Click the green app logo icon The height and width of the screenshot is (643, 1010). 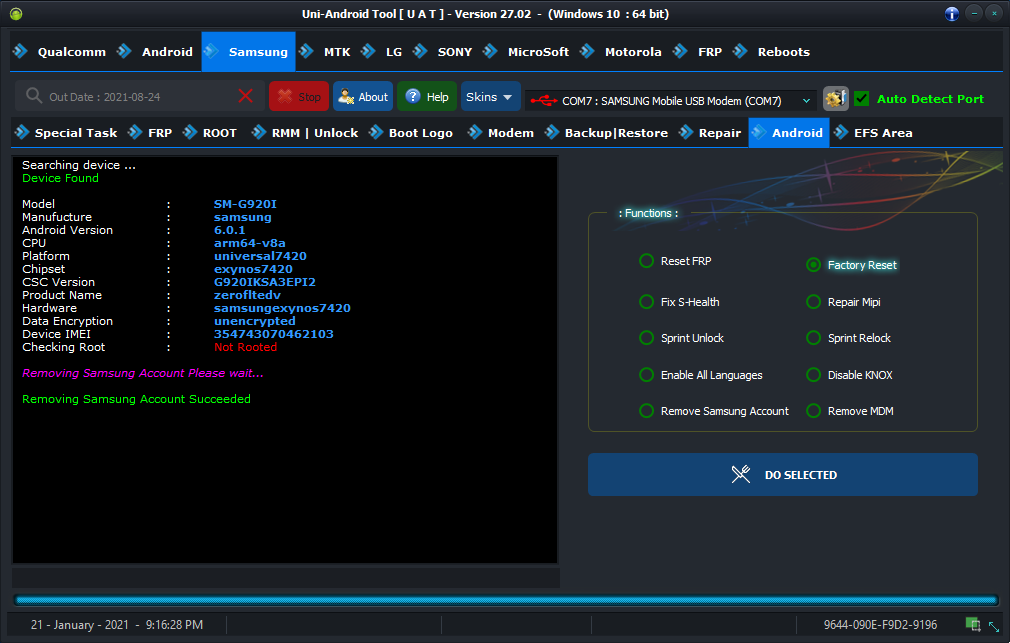(x=16, y=14)
